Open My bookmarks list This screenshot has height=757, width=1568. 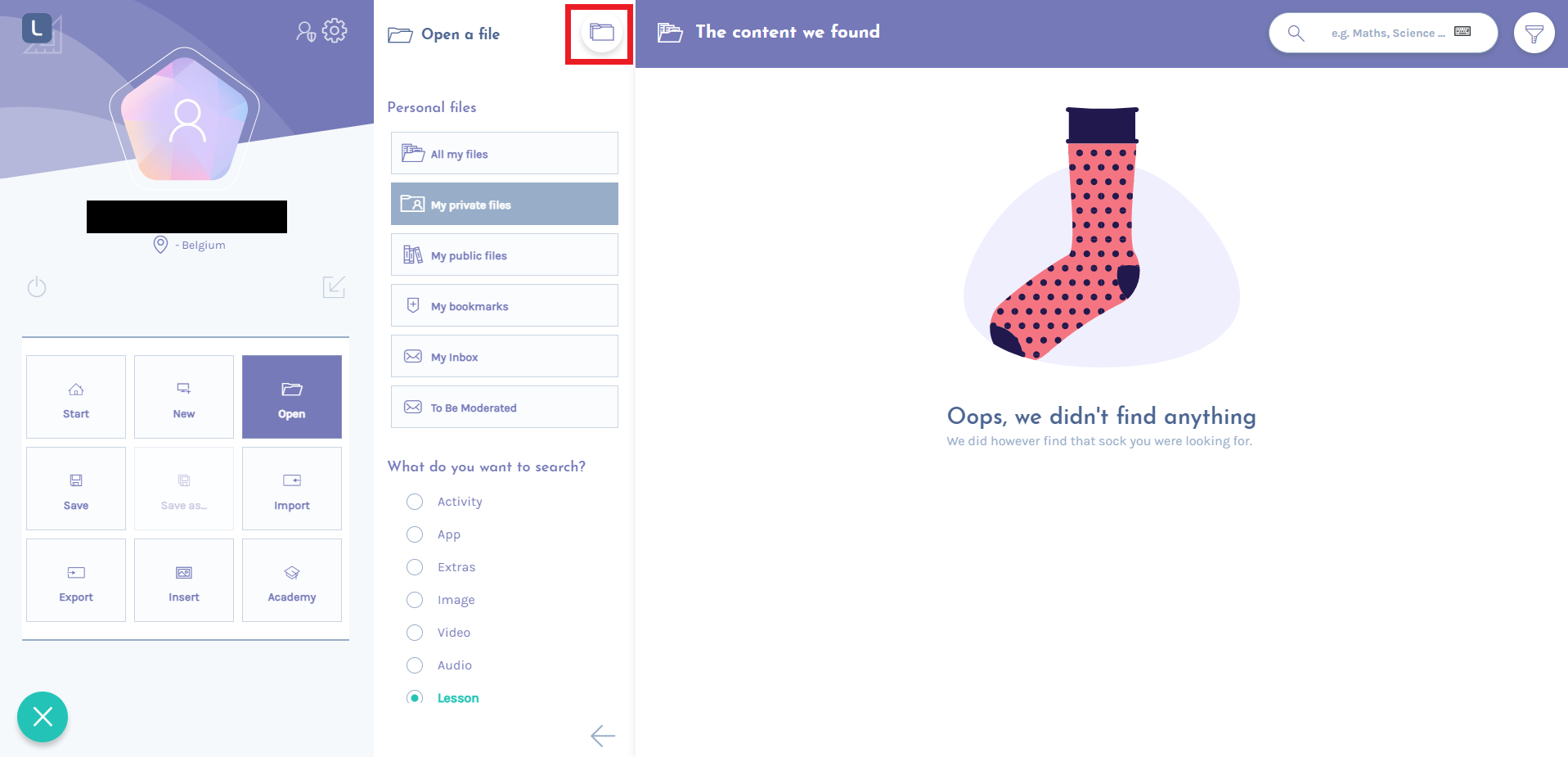coord(504,305)
